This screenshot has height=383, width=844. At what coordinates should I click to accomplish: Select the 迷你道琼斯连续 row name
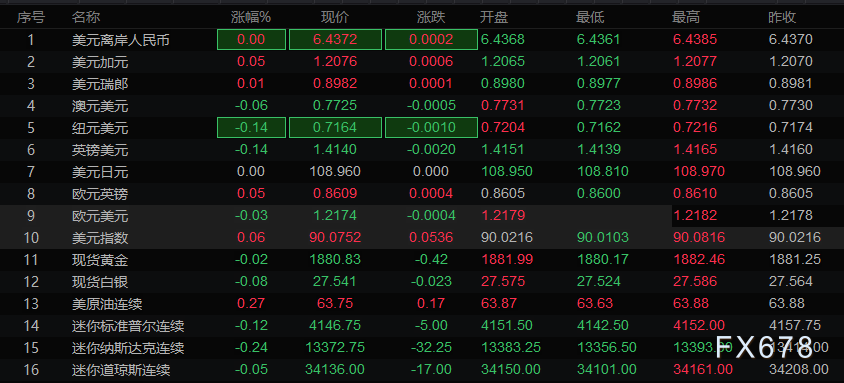121,370
